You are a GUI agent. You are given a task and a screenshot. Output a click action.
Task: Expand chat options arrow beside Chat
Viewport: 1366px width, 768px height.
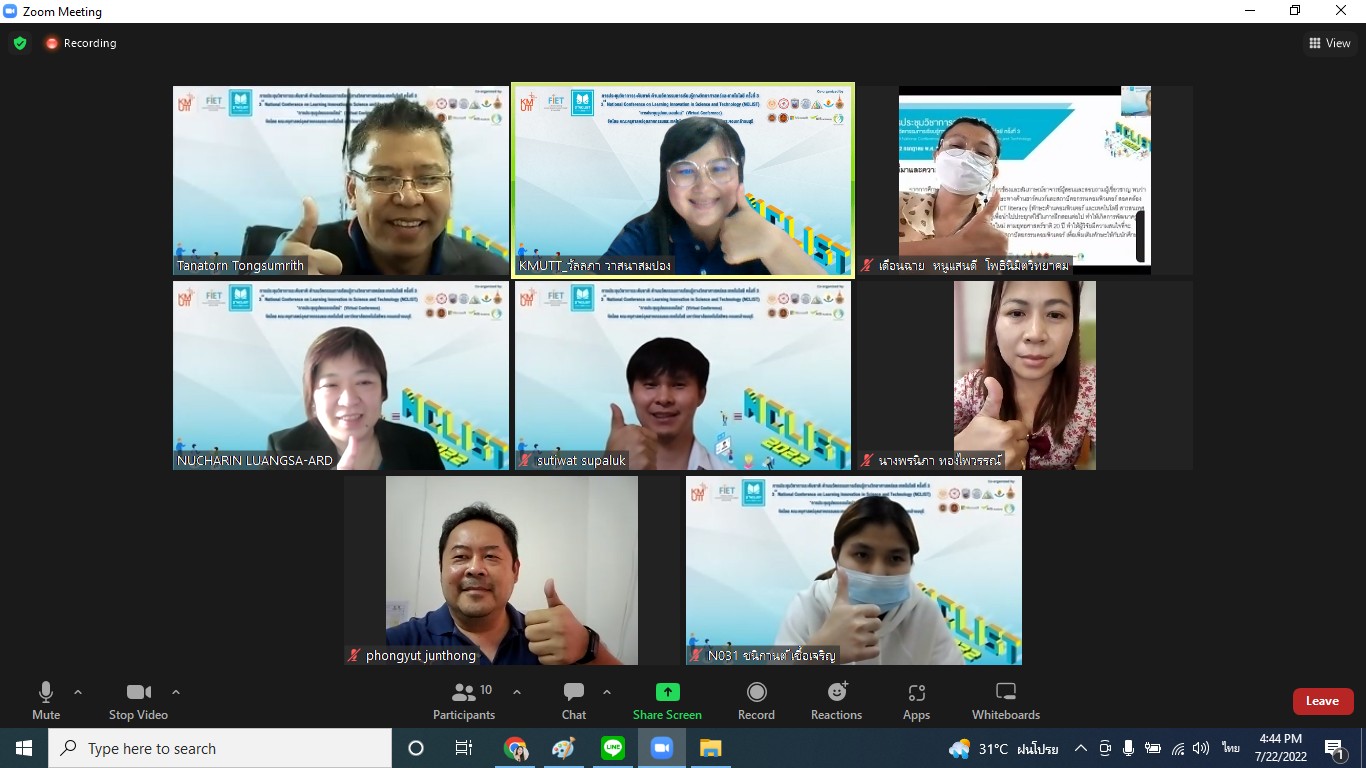click(x=606, y=692)
